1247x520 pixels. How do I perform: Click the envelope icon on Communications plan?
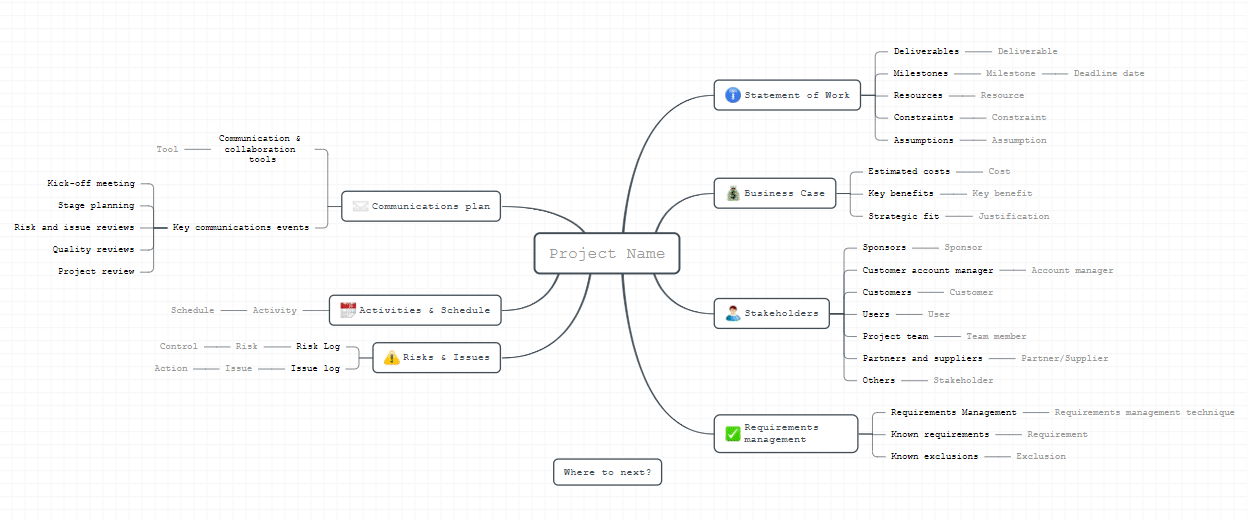360,206
